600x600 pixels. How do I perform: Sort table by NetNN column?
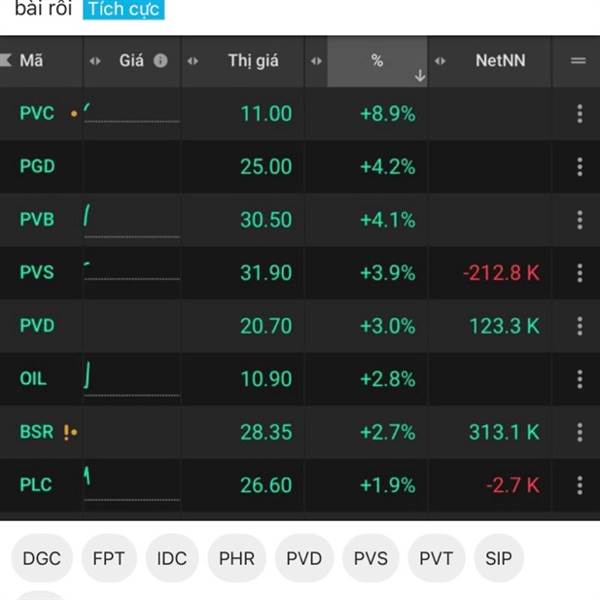502,61
